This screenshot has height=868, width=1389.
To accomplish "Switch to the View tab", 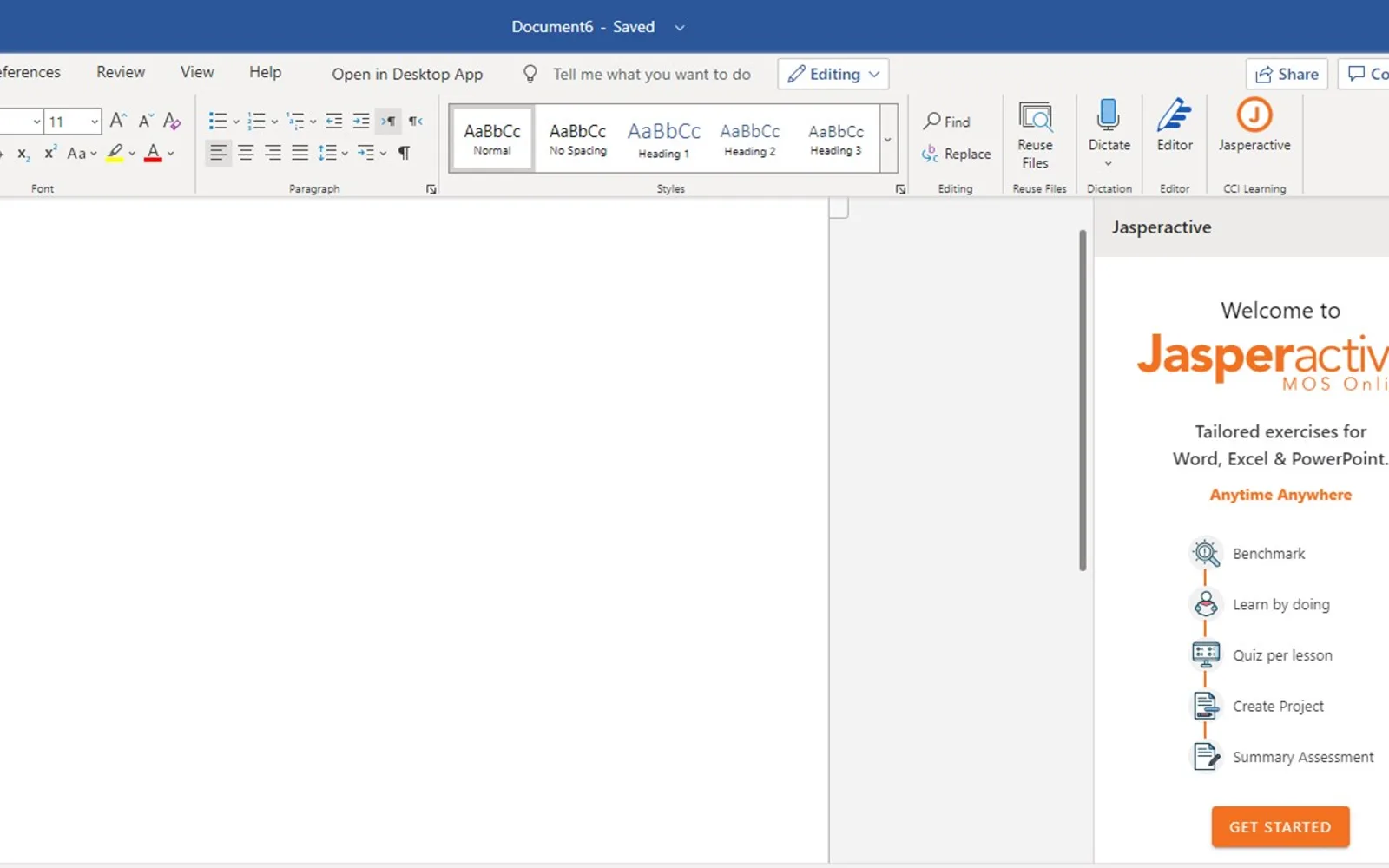I will 197,72.
